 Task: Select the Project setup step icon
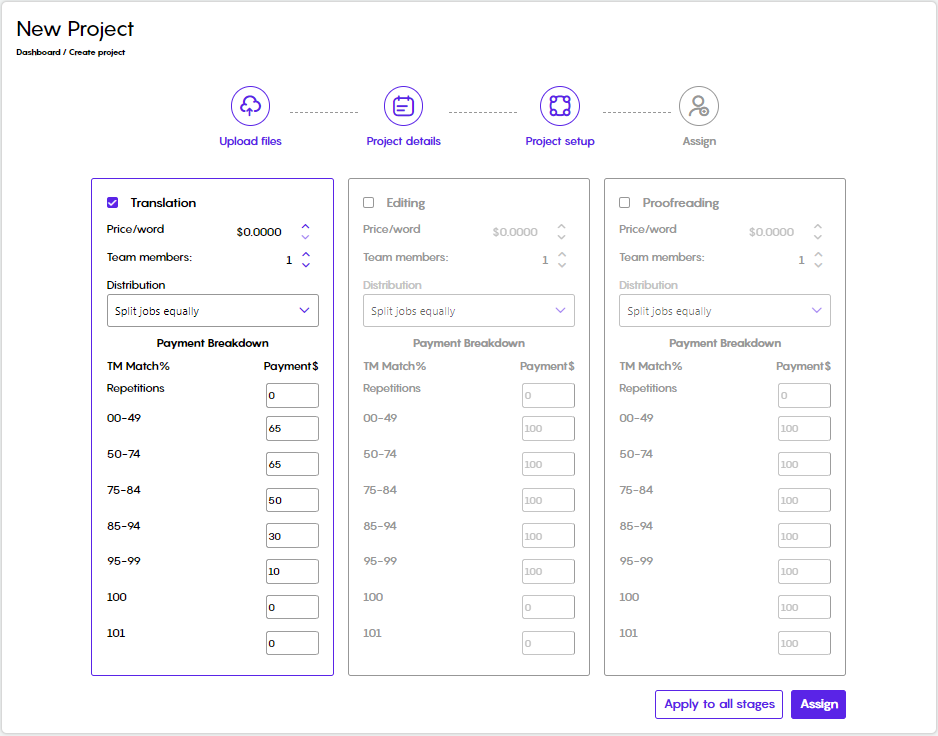[x=560, y=106]
